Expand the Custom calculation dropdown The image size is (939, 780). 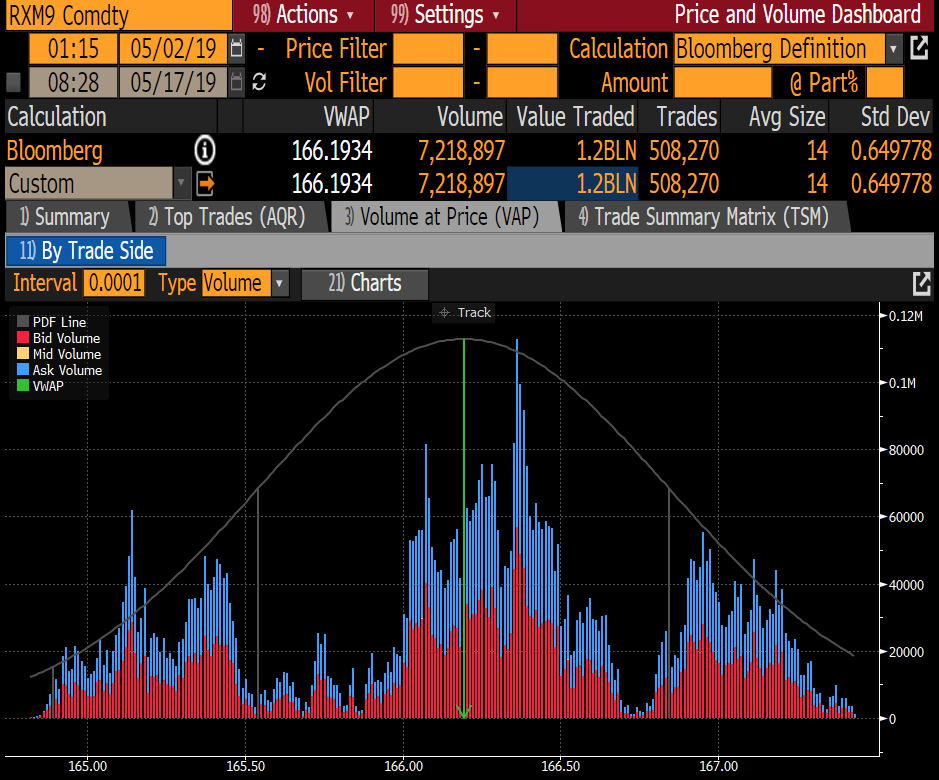pyautogui.click(x=181, y=184)
